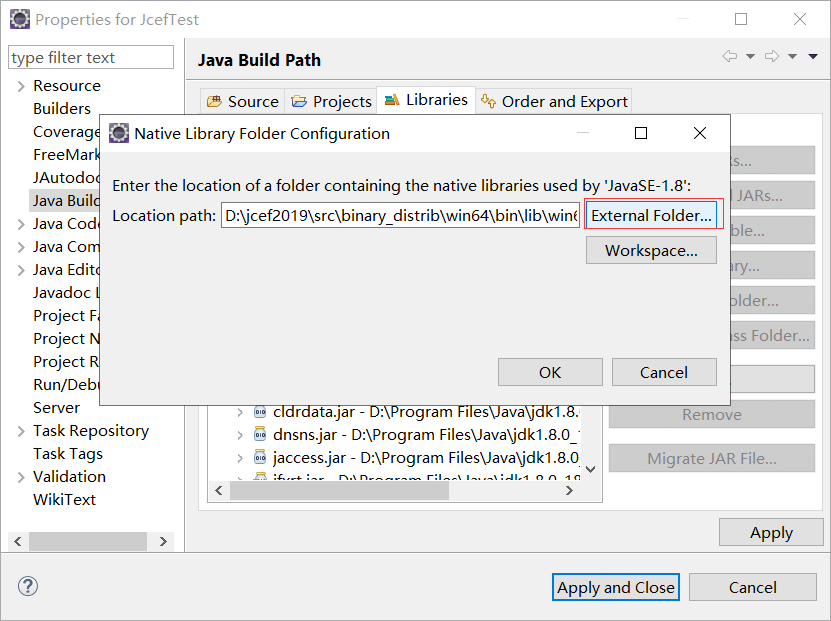This screenshot has width=831, height=621.
Task: Expand the Task Repository node
Action: (20, 431)
